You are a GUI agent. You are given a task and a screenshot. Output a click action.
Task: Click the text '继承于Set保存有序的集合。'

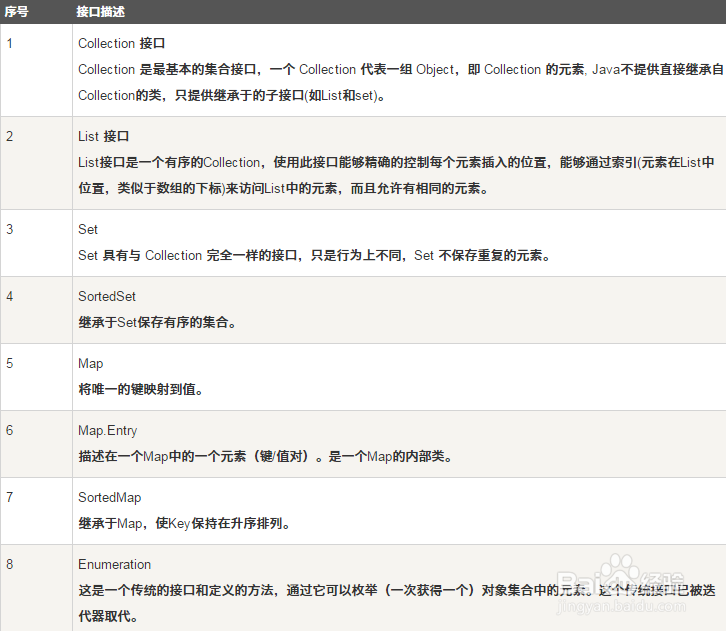coord(157,322)
